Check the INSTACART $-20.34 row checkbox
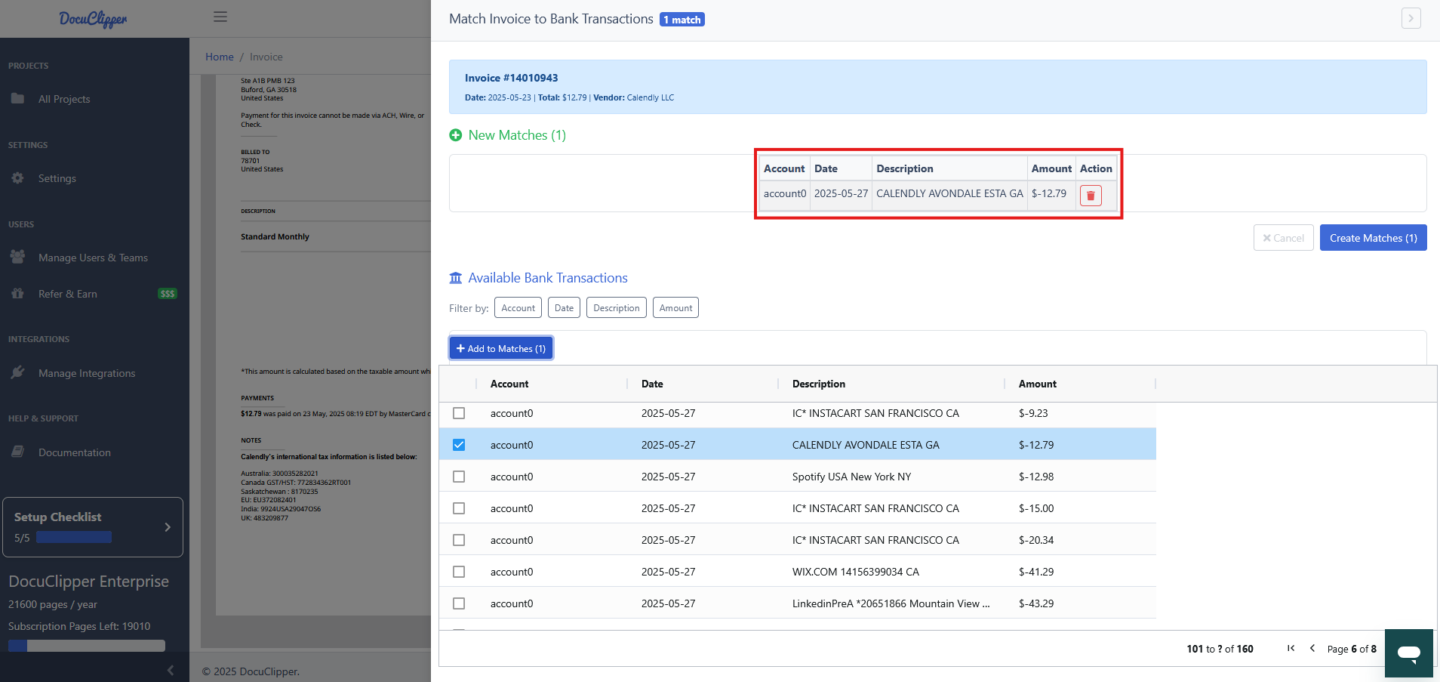The width and height of the screenshot is (1440, 682). point(459,540)
